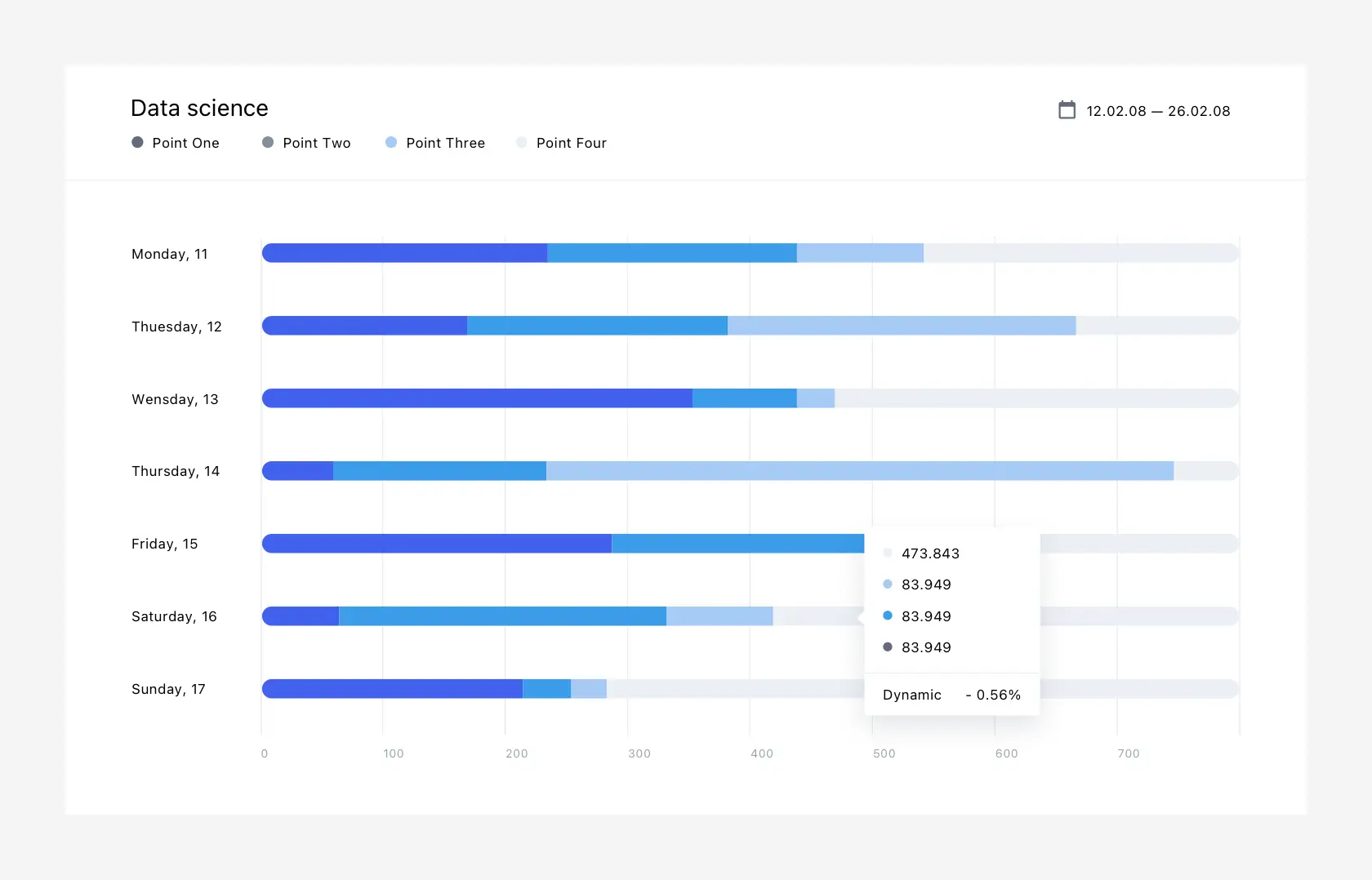The height and width of the screenshot is (880, 1372).
Task: Select the Monday, 11 row label
Action: [170, 254]
